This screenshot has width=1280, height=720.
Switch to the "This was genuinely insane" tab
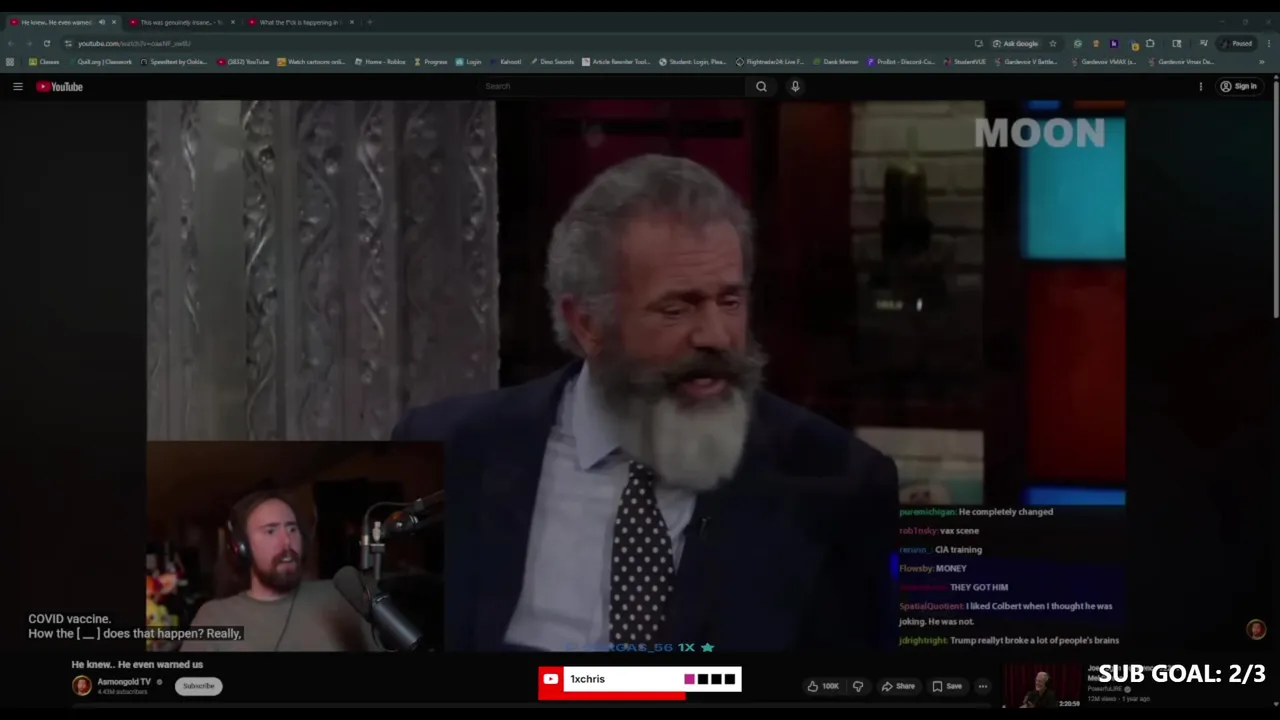(180, 22)
